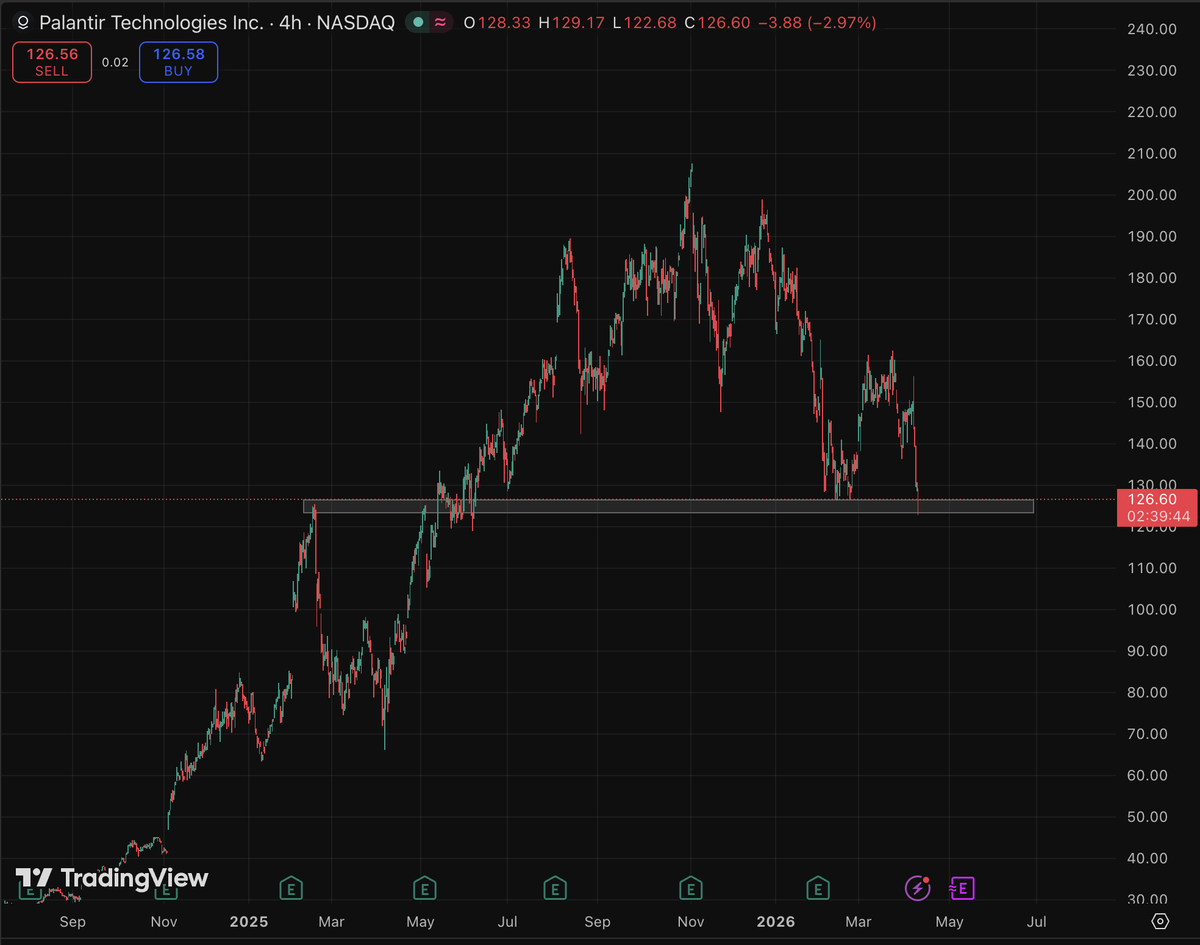1200x945 pixels.
Task: Click the 70.00 price scale label
Action: [x=1147, y=733]
